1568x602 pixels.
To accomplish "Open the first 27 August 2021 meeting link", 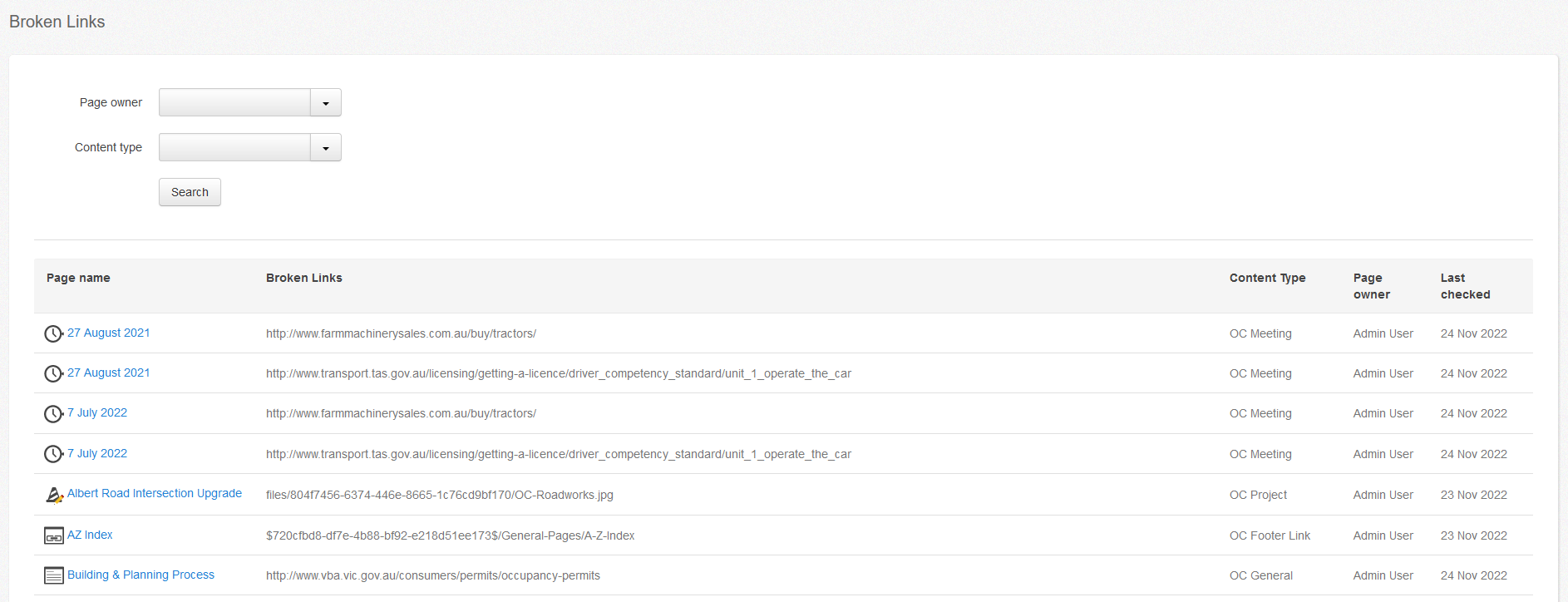I will pyautogui.click(x=109, y=333).
